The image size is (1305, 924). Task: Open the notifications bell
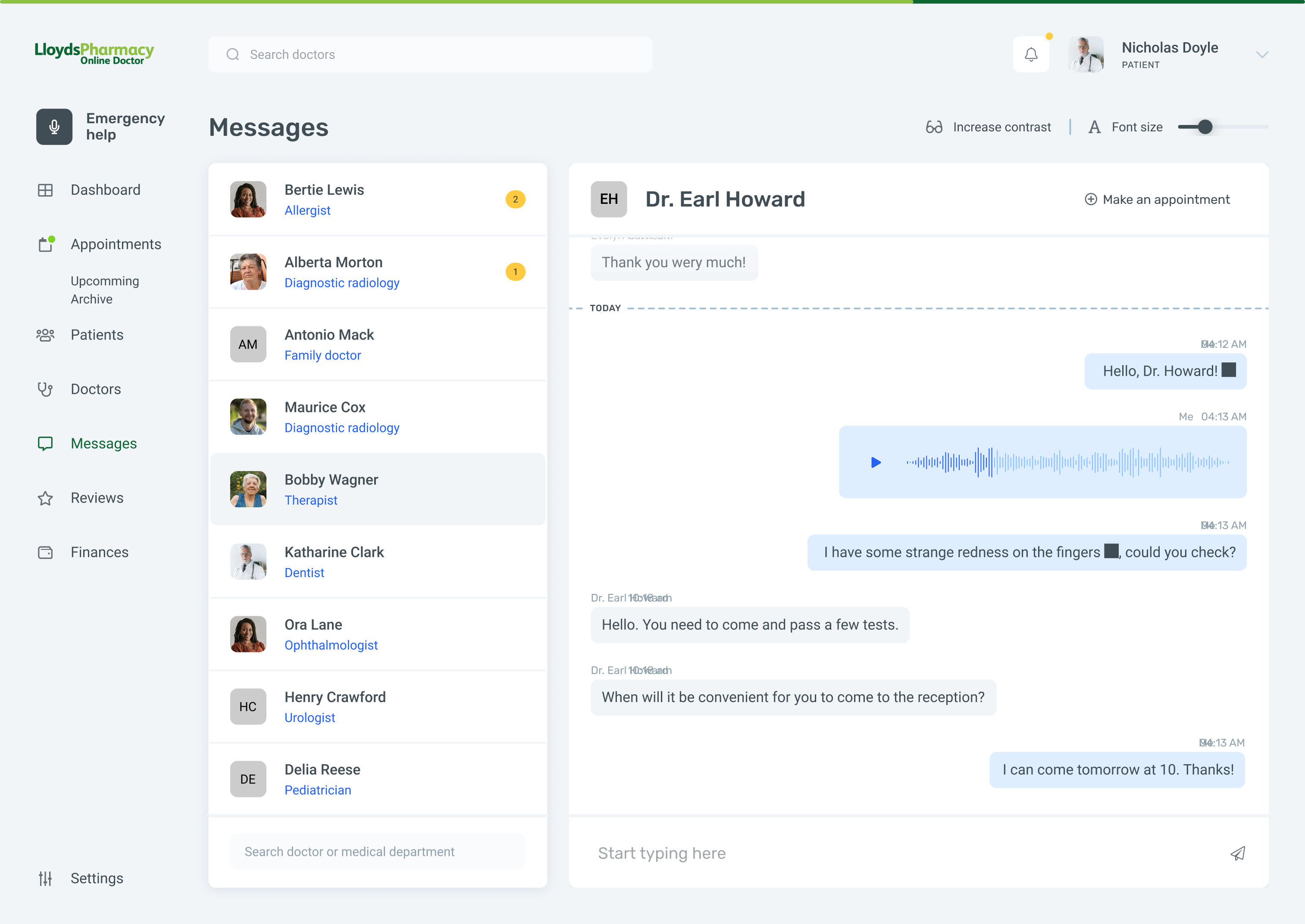pyautogui.click(x=1031, y=55)
